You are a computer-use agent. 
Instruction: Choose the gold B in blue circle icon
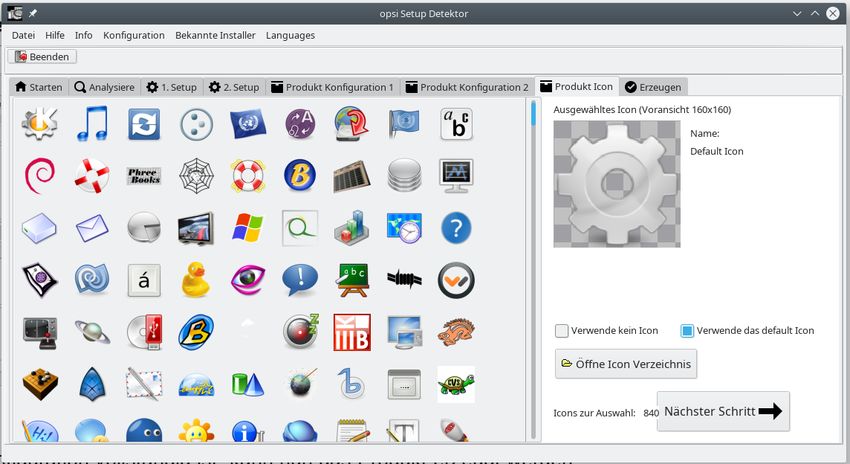tap(300, 176)
